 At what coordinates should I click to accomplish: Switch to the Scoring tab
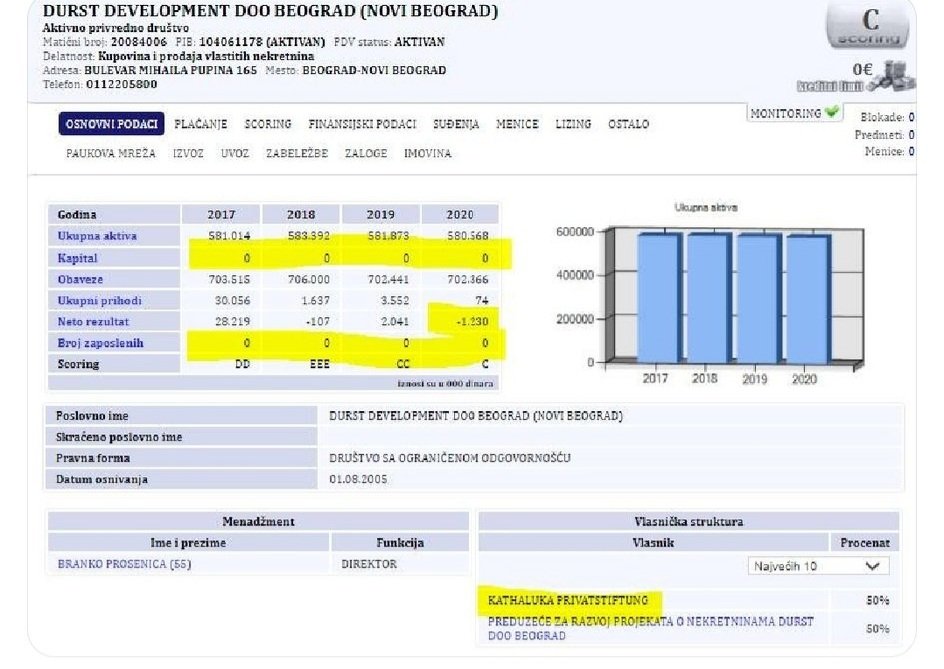pyautogui.click(x=268, y=124)
